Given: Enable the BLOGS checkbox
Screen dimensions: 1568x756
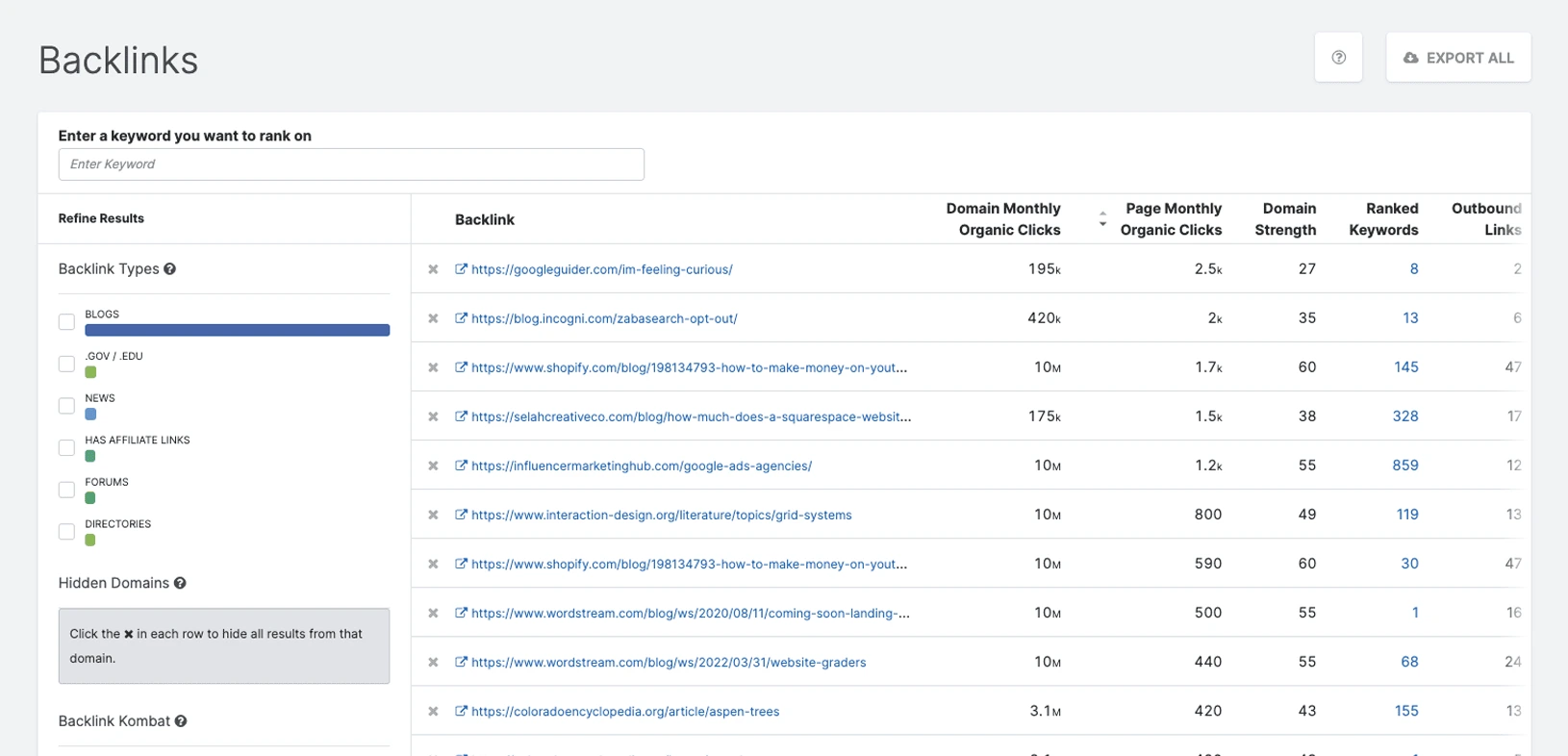Looking at the screenshot, I should pos(66,322).
